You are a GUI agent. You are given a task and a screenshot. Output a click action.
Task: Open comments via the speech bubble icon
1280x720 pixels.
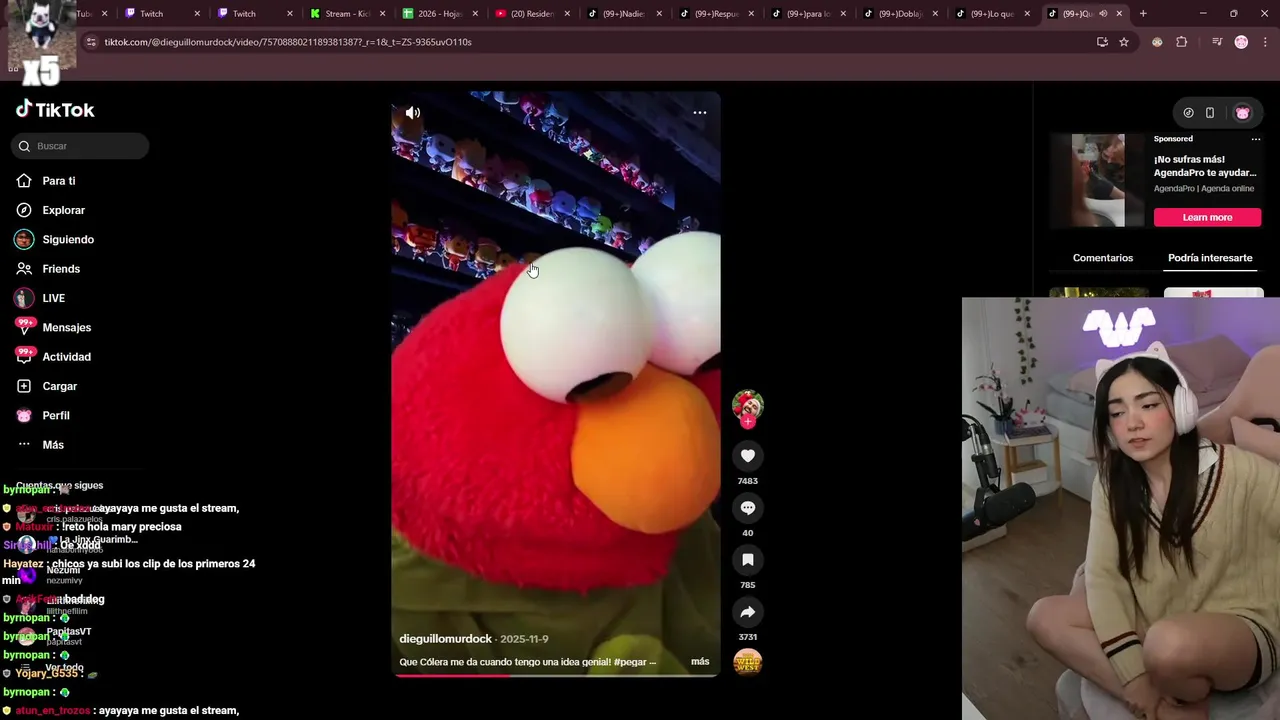pos(747,508)
